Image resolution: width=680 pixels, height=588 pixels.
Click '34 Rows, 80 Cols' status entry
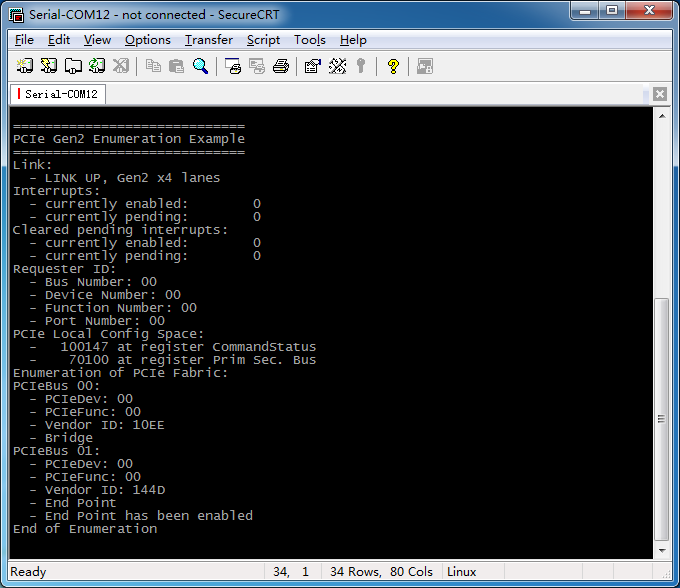click(x=381, y=572)
